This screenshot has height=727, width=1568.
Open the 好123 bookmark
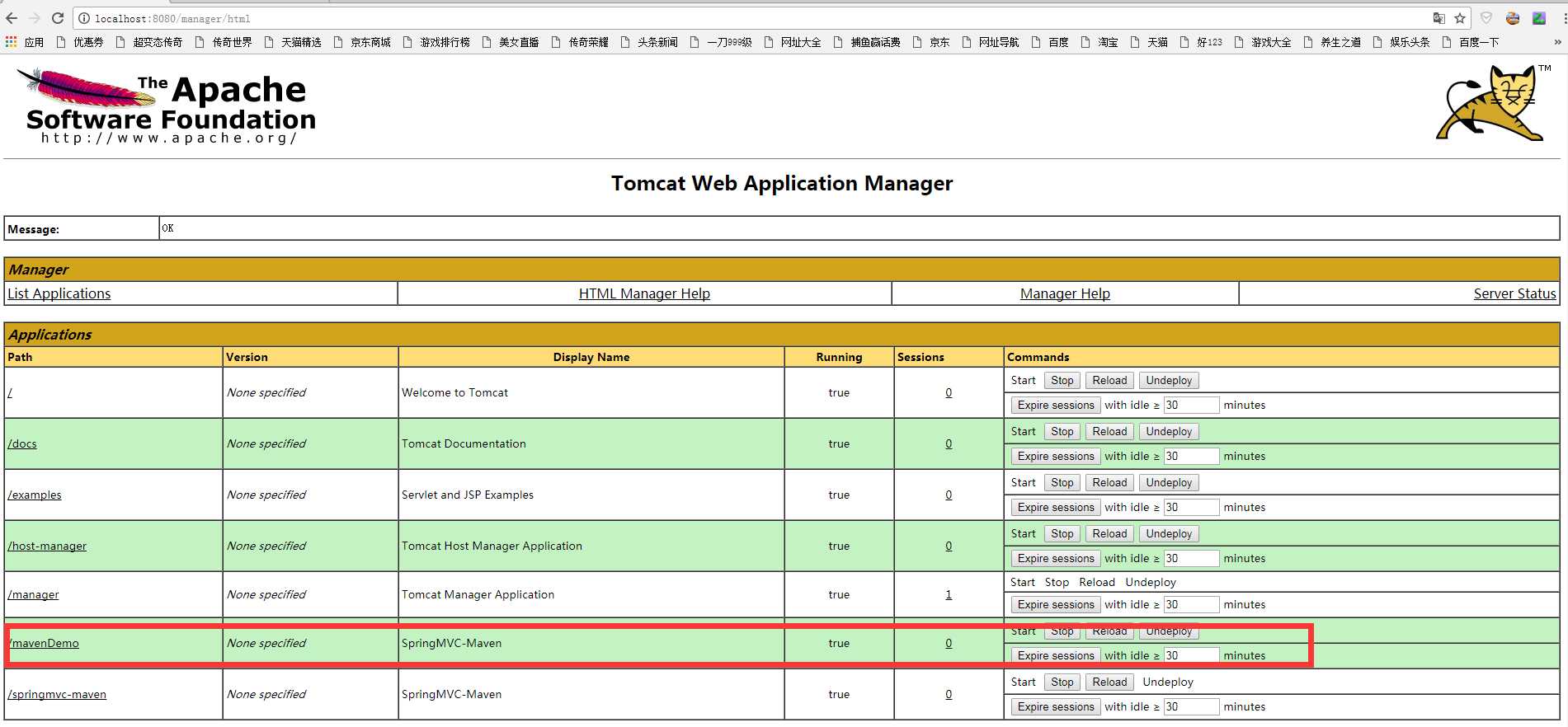(1201, 42)
